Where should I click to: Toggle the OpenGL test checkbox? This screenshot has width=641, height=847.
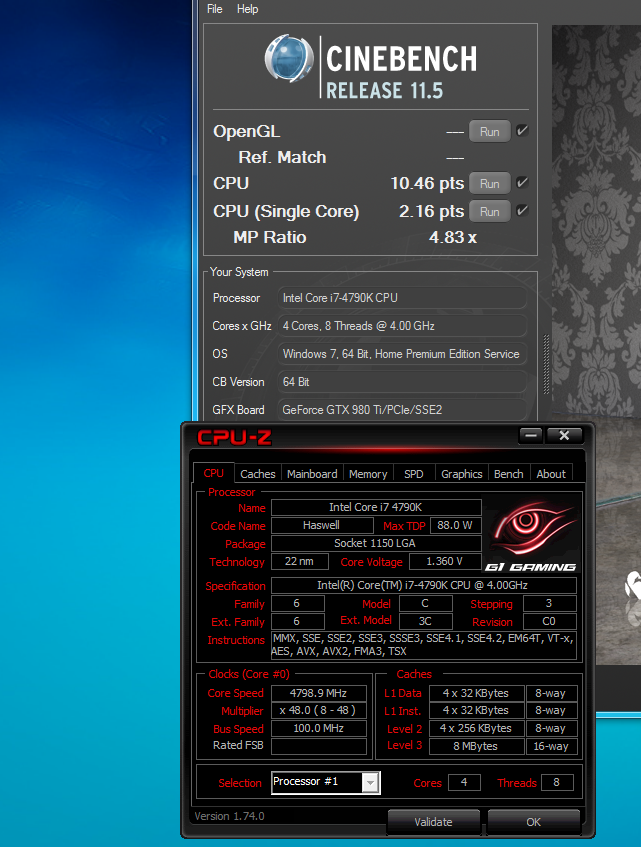coord(522,131)
